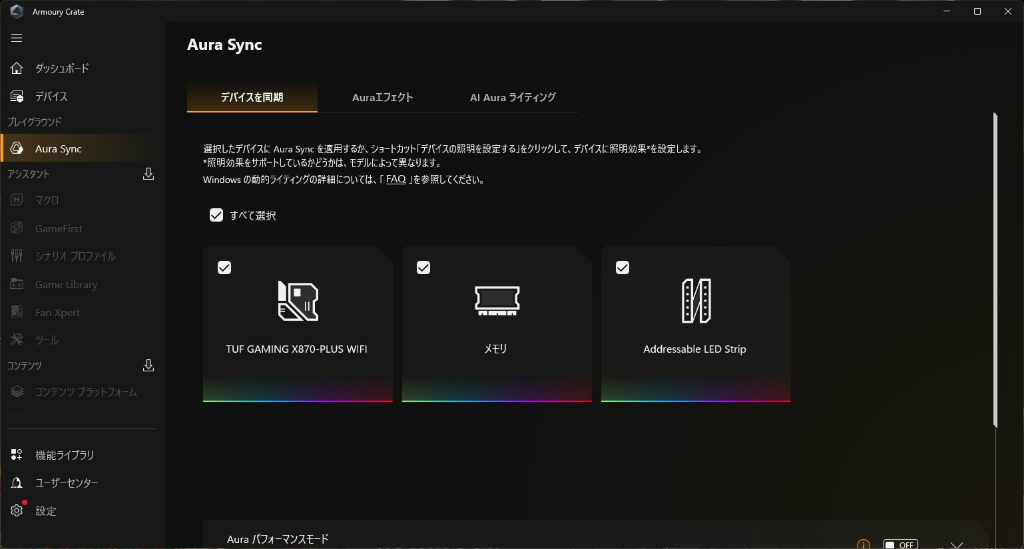The height and width of the screenshot is (549, 1024).
Task: Open the ダッシュボード menu item label
Action: (62, 68)
